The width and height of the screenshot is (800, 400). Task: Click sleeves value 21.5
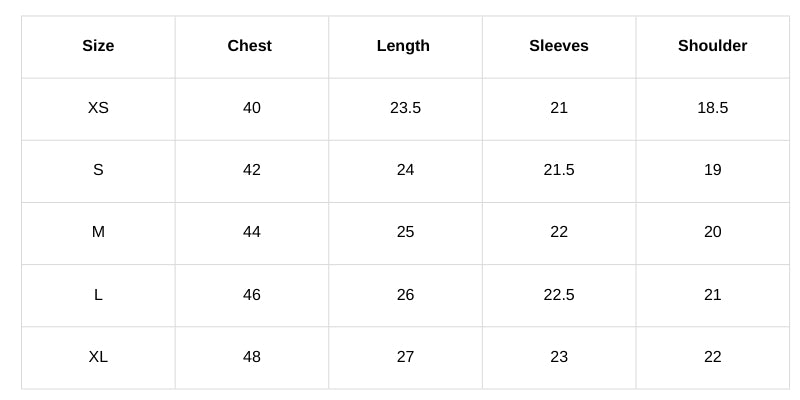click(x=559, y=170)
